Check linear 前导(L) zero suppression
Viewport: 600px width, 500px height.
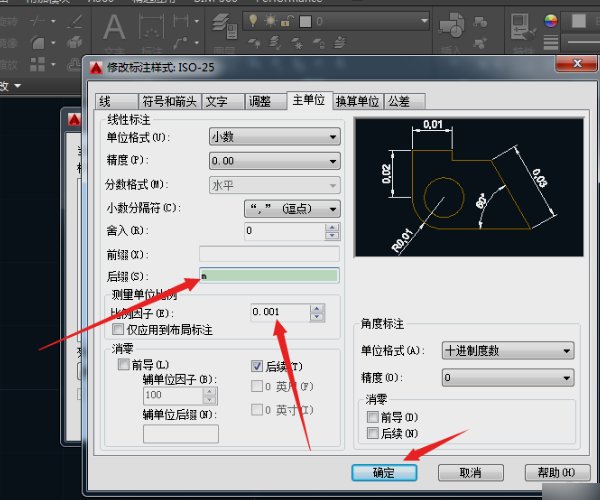(124, 365)
